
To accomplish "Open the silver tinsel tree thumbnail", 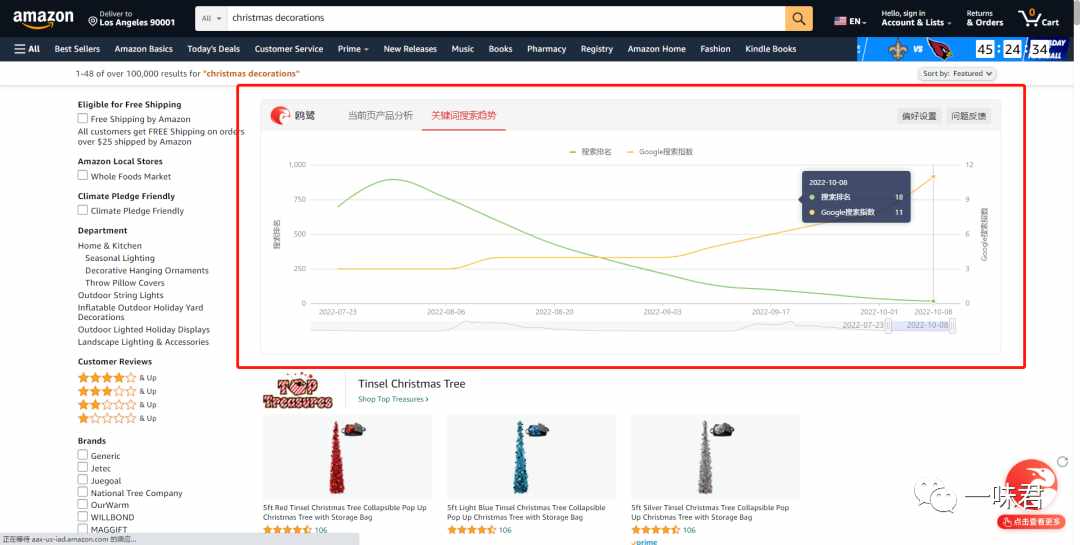I will [x=715, y=457].
